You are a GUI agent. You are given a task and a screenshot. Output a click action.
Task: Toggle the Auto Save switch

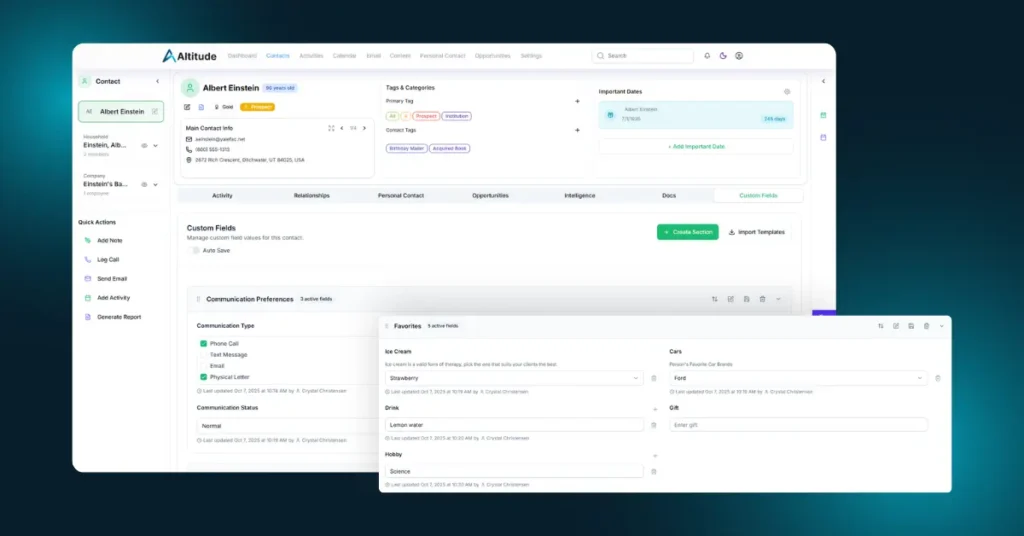tap(193, 251)
